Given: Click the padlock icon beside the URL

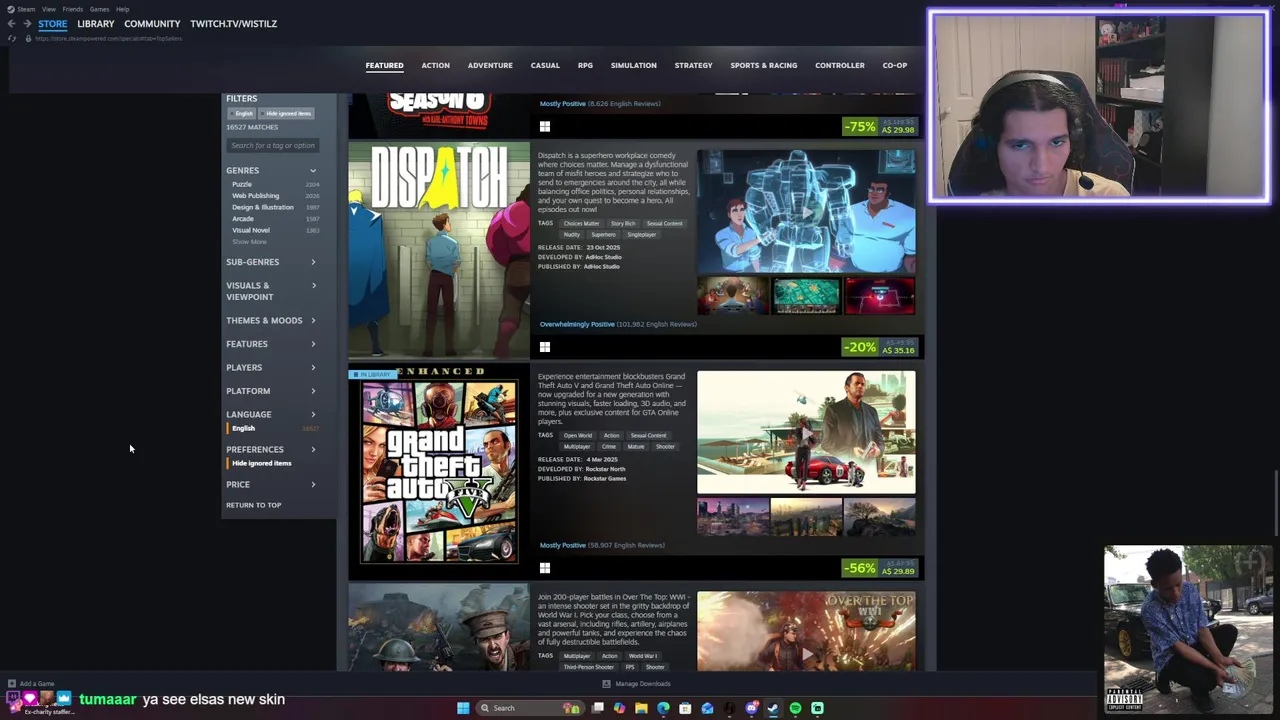Looking at the screenshot, I should tap(28, 38).
